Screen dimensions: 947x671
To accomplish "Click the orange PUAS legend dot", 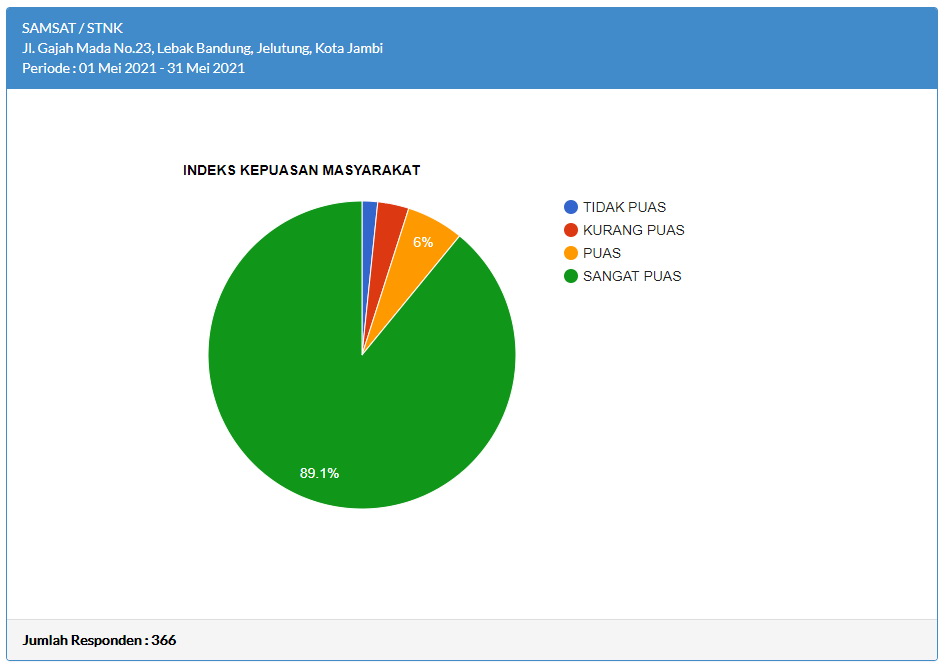I will point(571,253).
